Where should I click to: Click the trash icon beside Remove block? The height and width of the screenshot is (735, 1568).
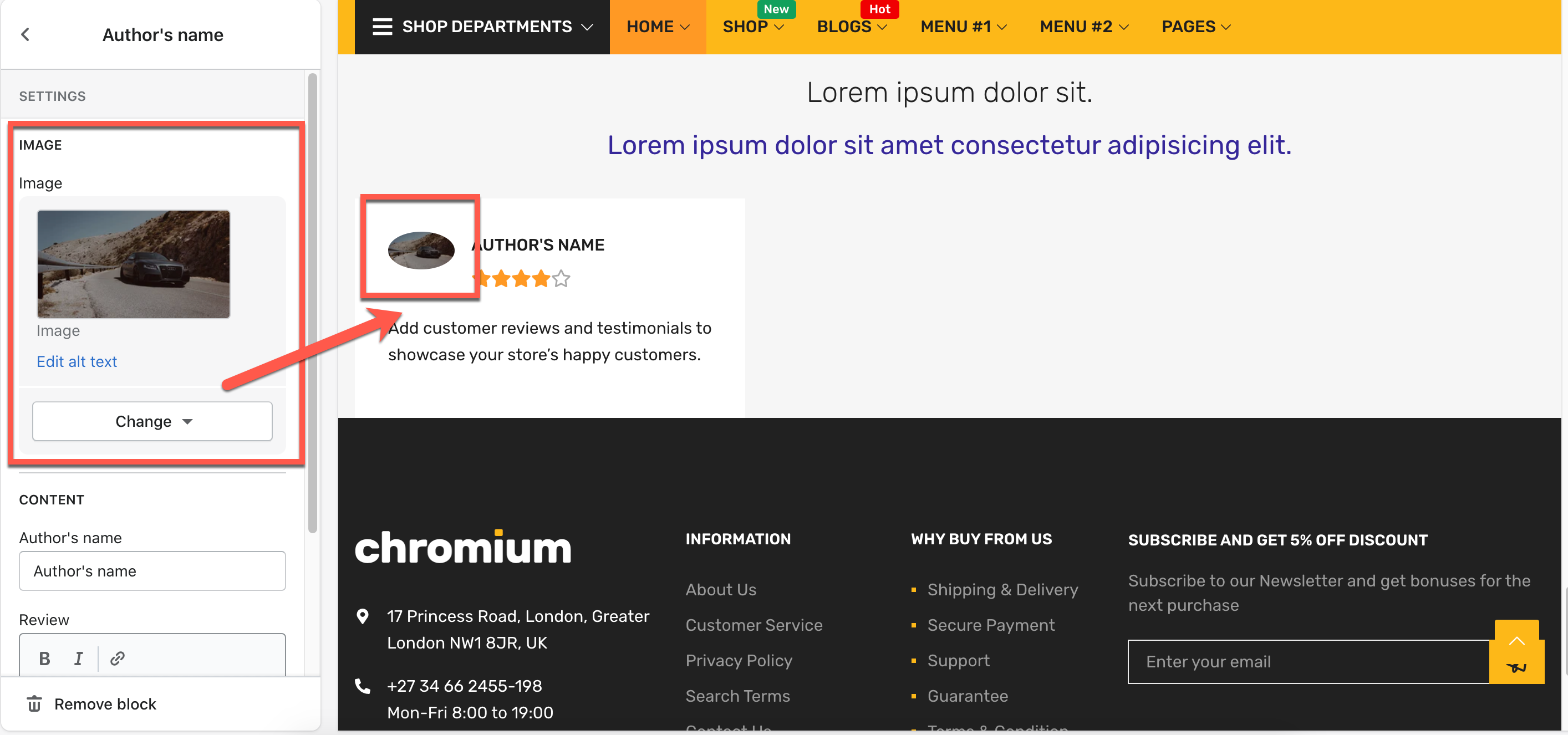click(x=34, y=704)
